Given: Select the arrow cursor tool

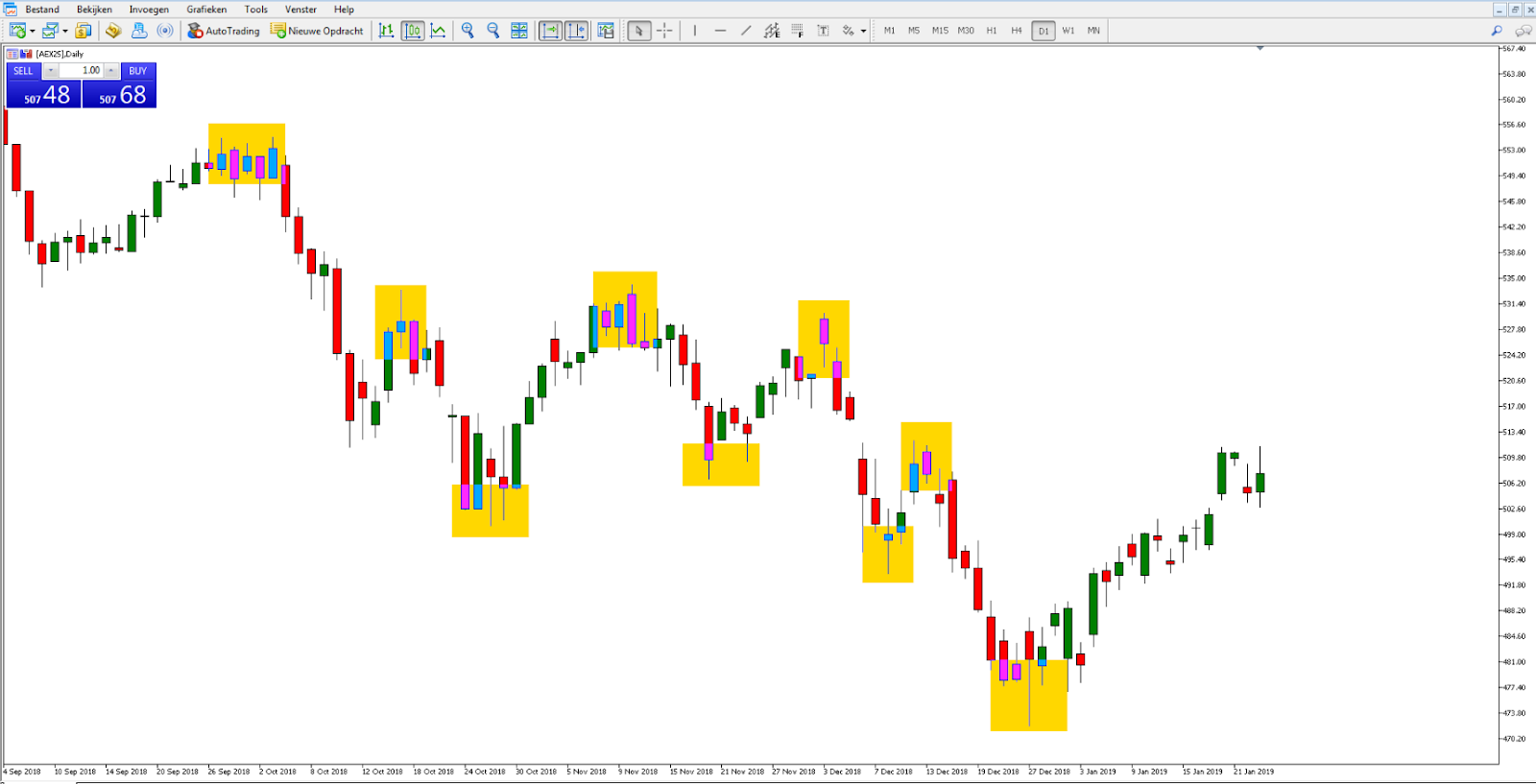Looking at the screenshot, I should pyautogui.click(x=639, y=31).
